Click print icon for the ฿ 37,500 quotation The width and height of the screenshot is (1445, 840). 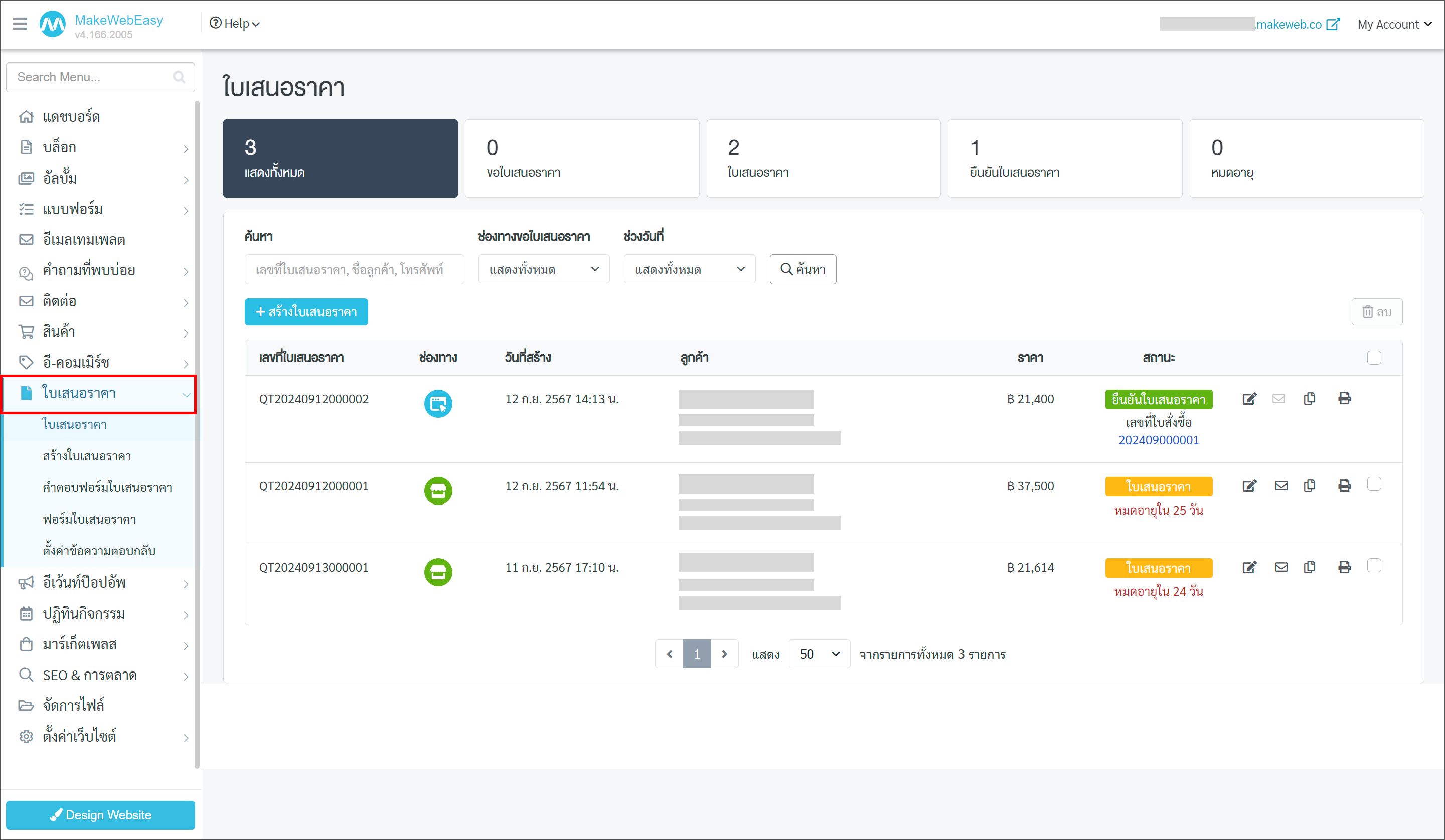(1344, 486)
